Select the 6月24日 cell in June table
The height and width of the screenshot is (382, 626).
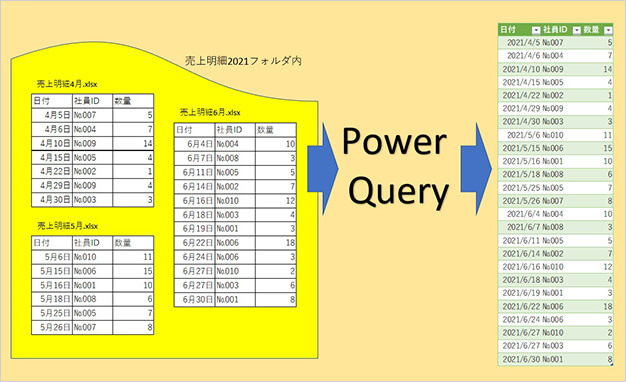(x=195, y=257)
